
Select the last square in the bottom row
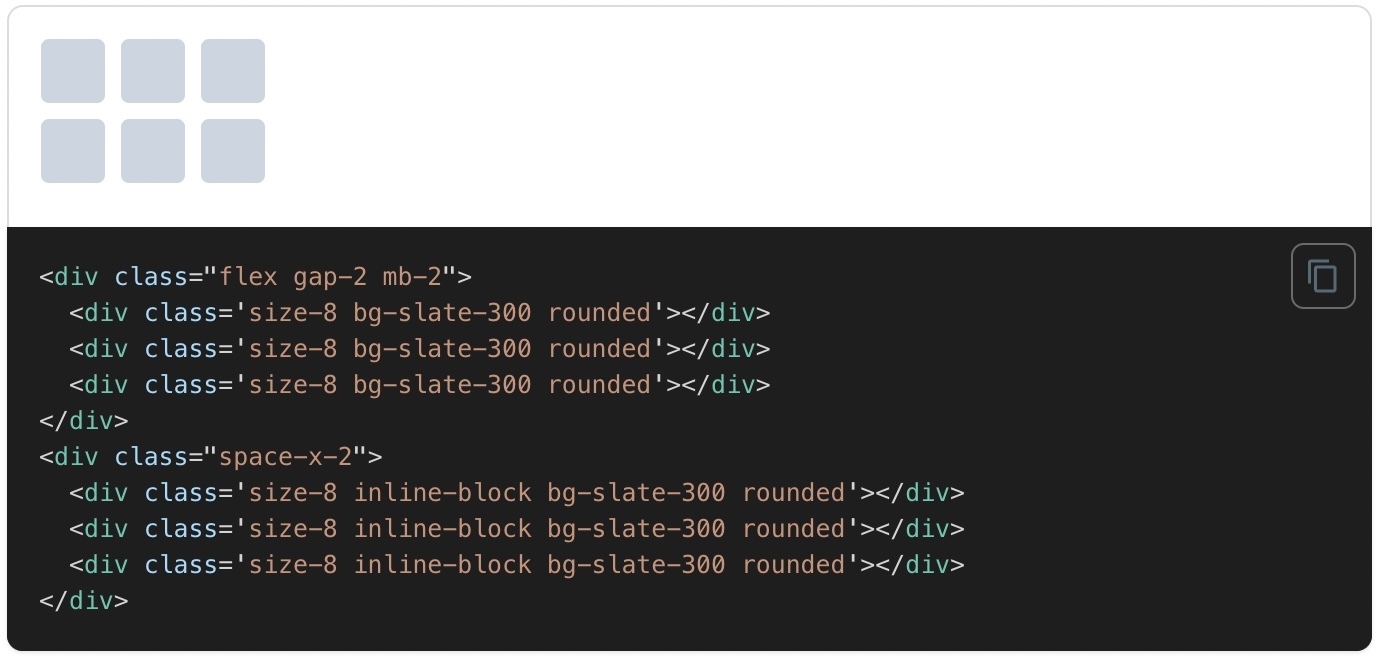click(233, 151)
